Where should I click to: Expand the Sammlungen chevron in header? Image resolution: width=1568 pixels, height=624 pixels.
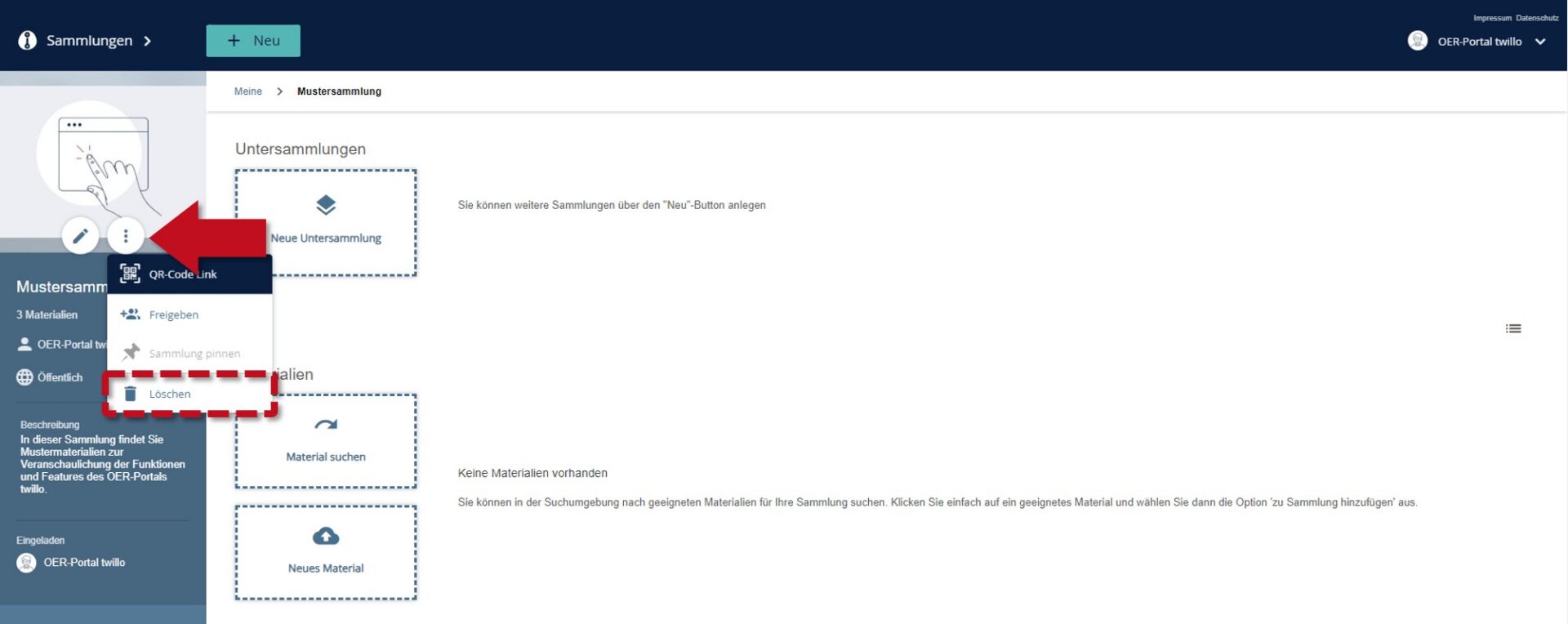coord(147,41)
